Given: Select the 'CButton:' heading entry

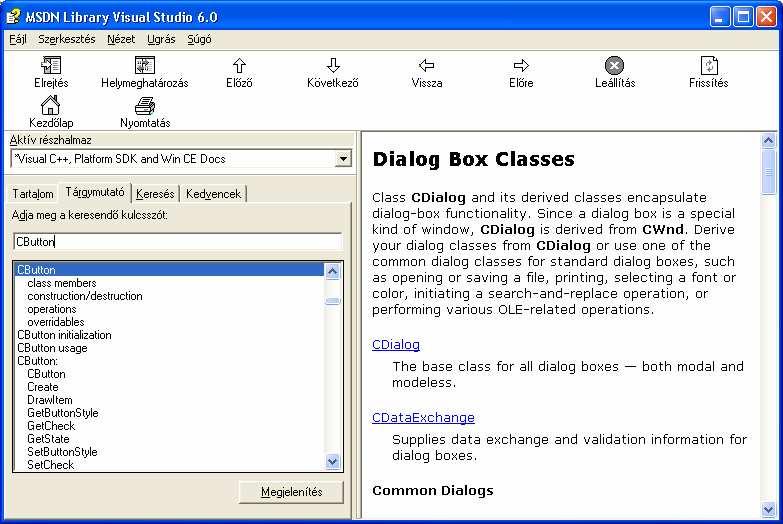Looking at the screenshot, I should pyautogui.click(x=37, y=361).
